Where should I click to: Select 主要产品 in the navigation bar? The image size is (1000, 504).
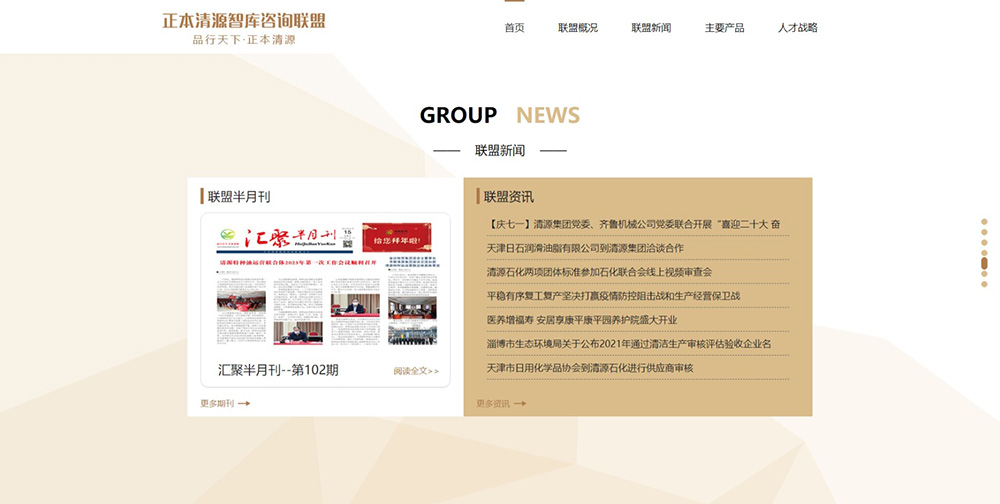click(724, 28)
